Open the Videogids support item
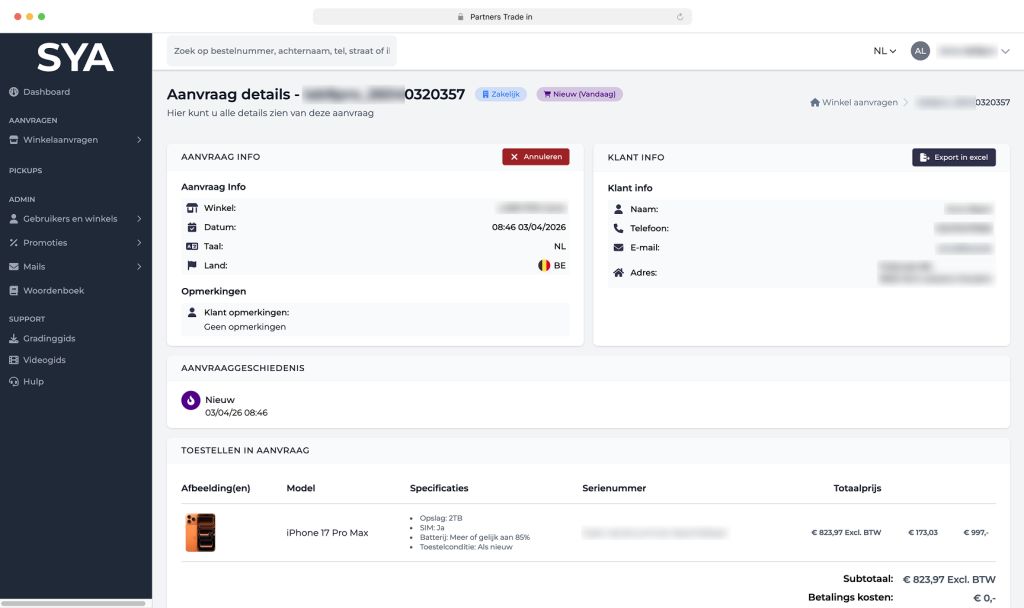1024x608 pixels. pos(37,360)
